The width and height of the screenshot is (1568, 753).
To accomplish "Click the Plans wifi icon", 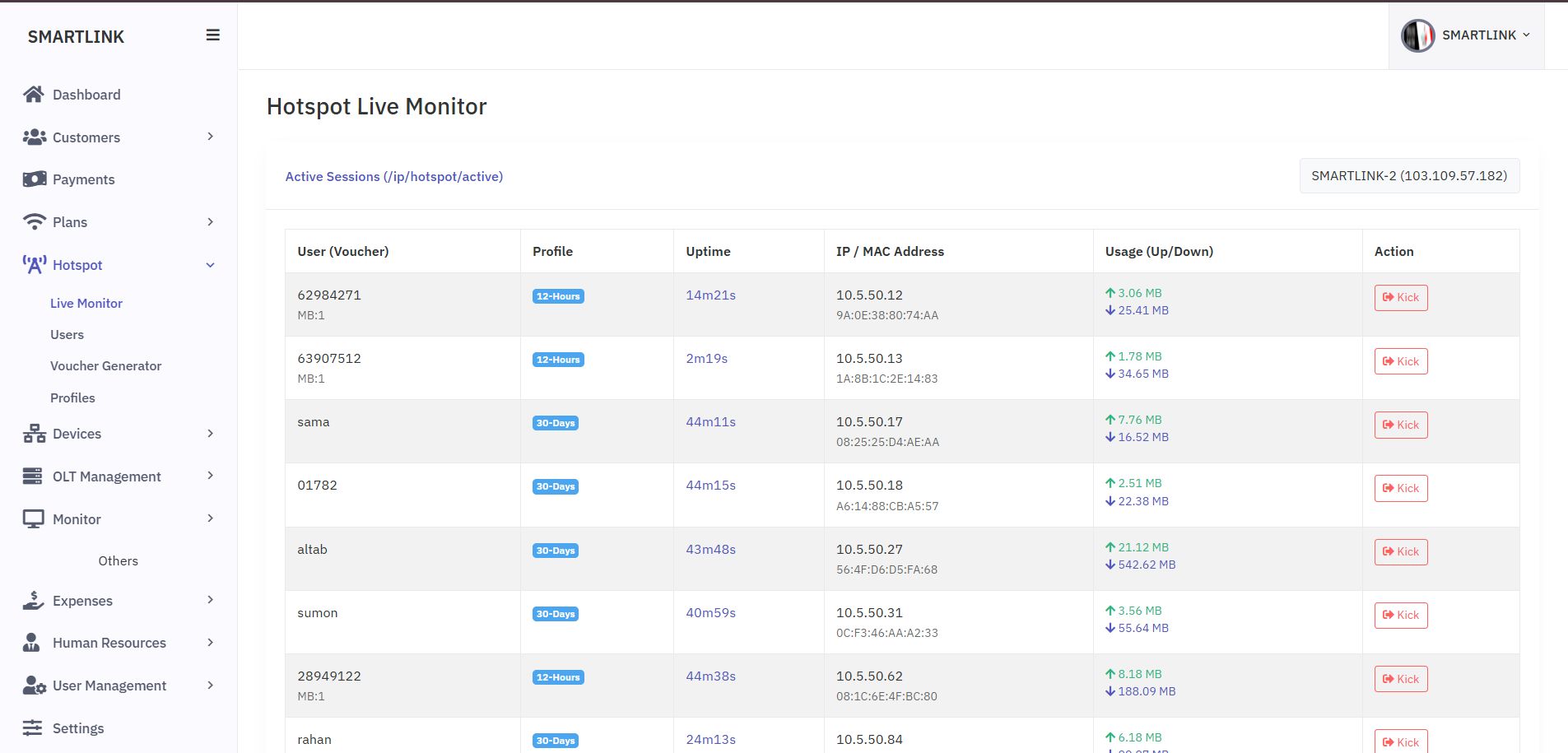I will click(x=35, y=222).
